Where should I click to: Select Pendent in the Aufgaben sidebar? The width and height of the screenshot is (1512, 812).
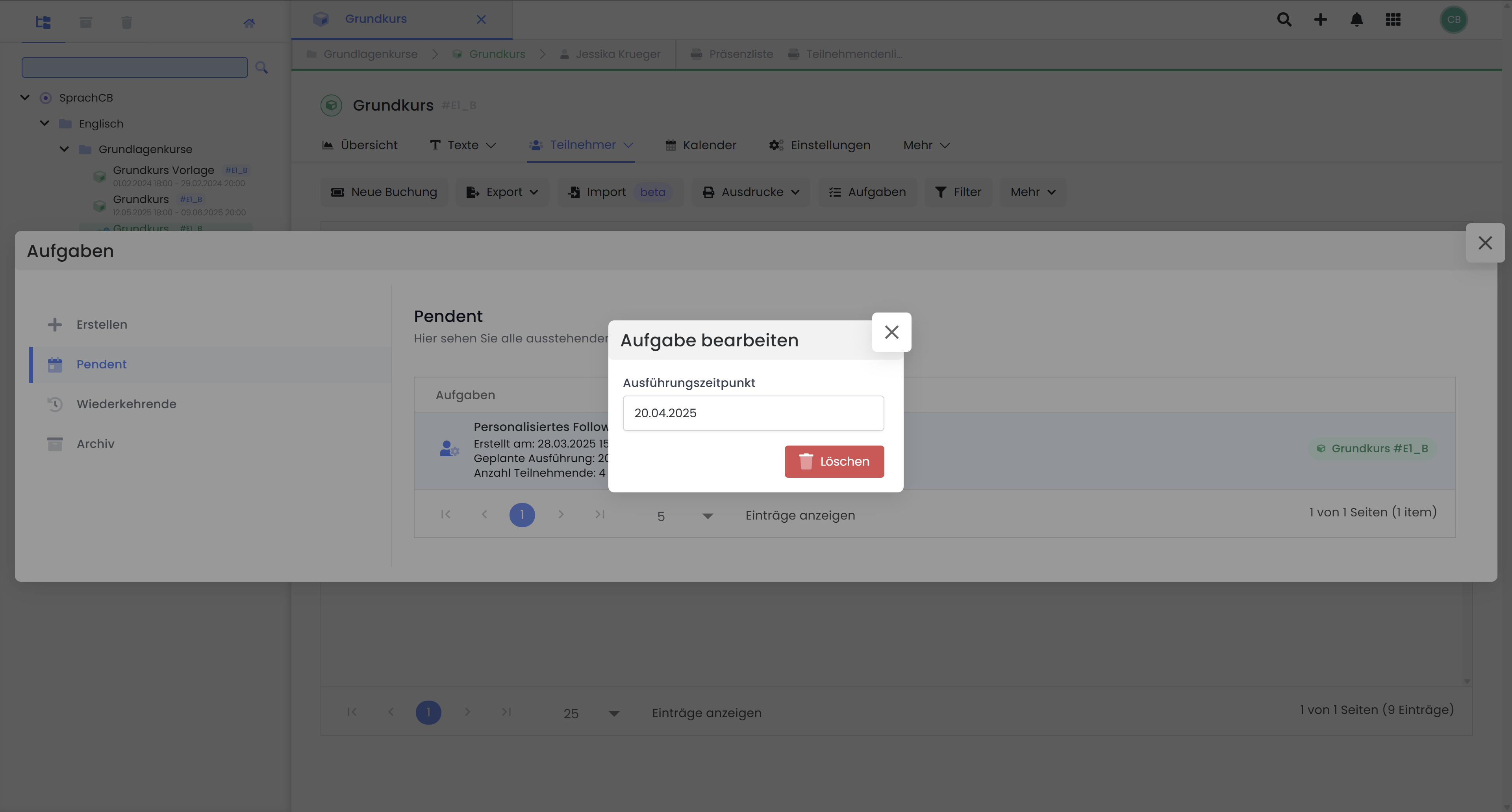[101, 364]
